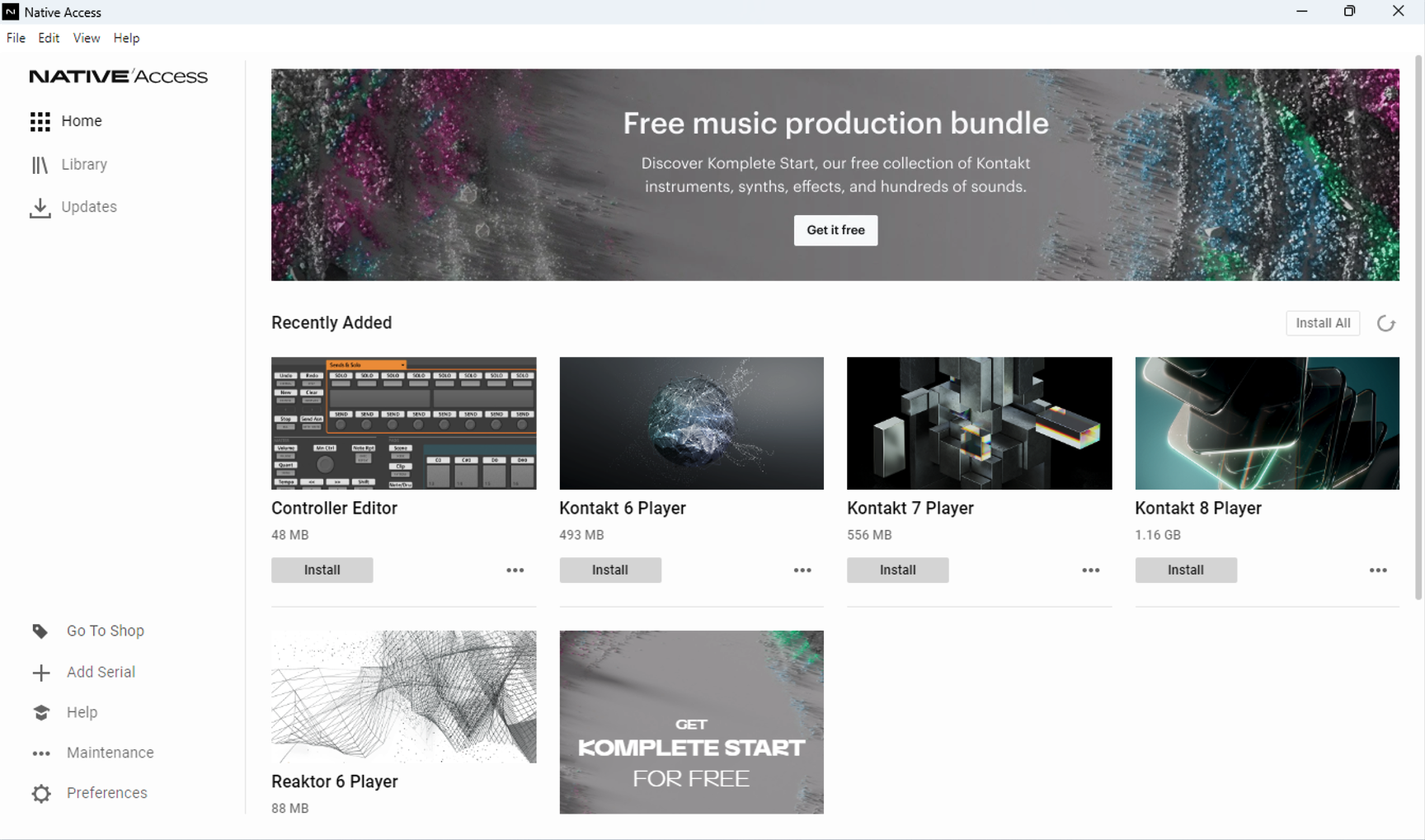Click the Get Komplete Start For Free tile
The width and height of the screenshot is (1425, 840).
click(x=691, y=722)
